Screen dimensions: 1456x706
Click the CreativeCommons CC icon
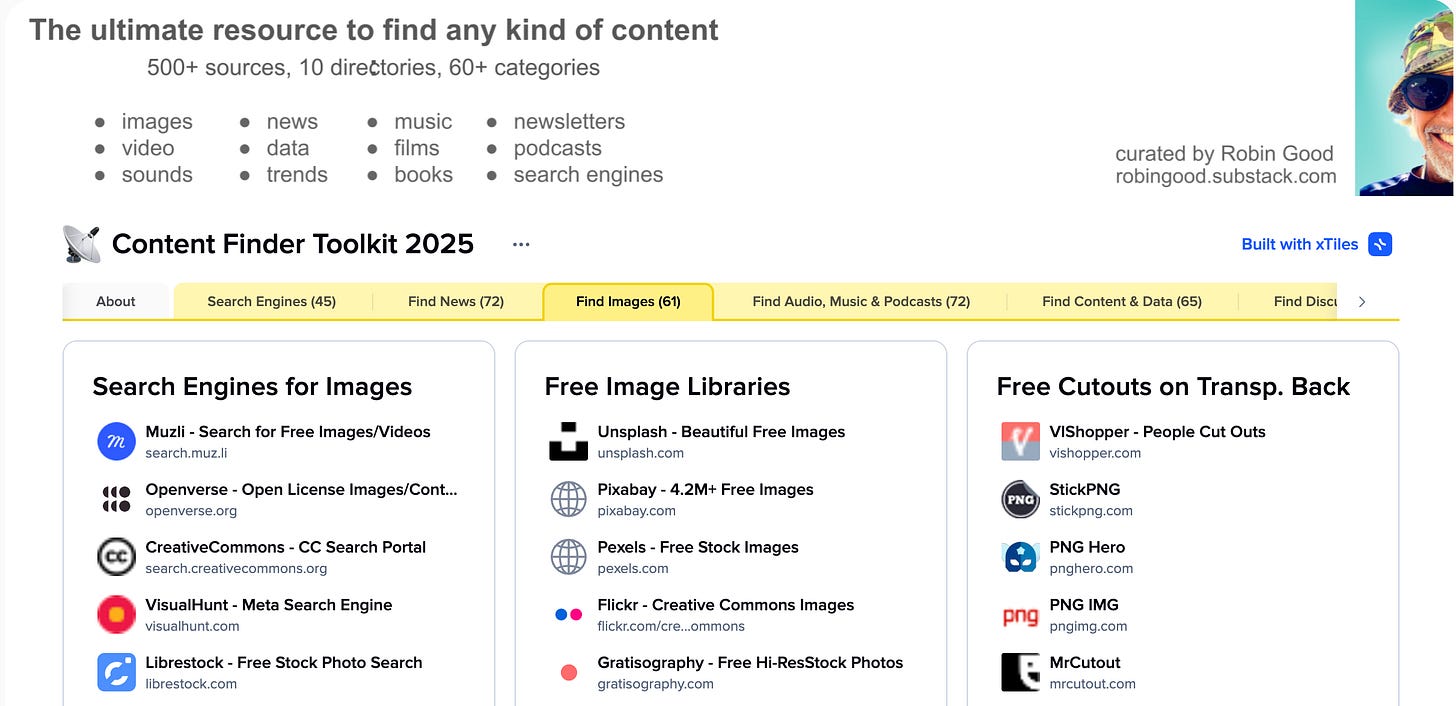pyautogui.click(x=116, y=557)
